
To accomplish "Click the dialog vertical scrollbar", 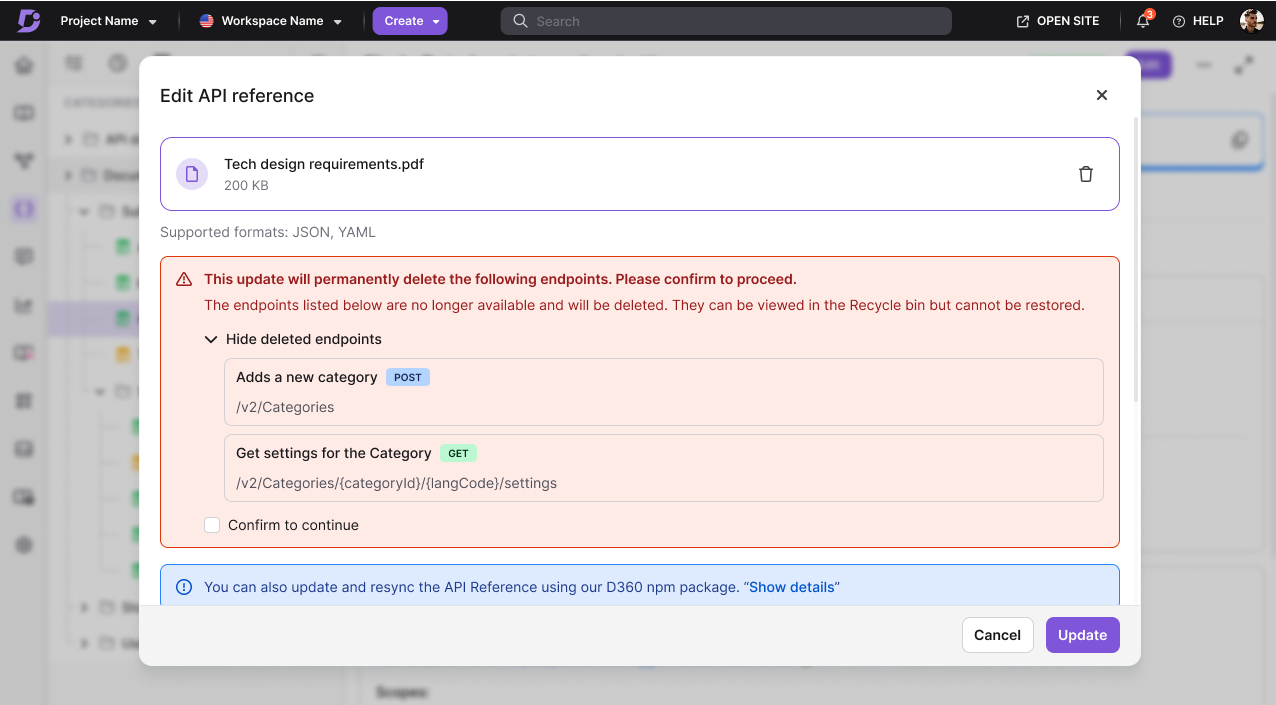I will (1135, 259).
